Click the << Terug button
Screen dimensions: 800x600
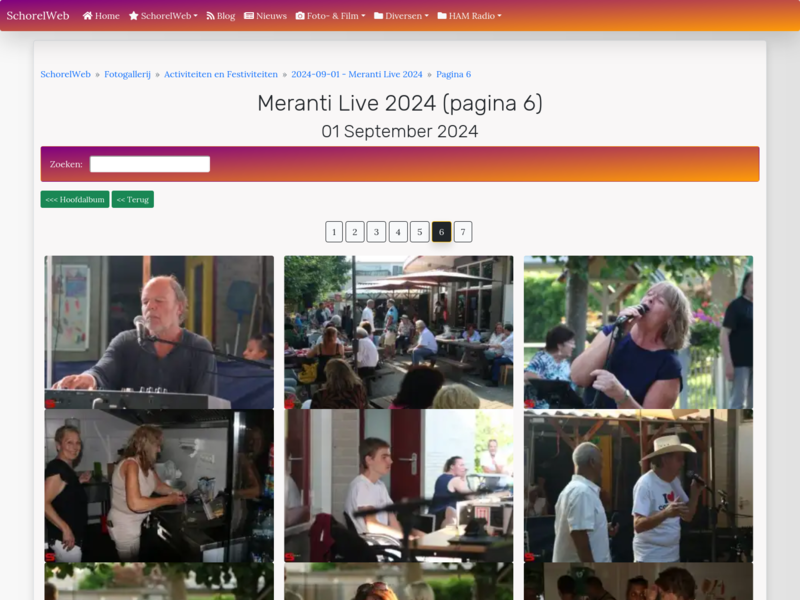click(x=133, y=199)
